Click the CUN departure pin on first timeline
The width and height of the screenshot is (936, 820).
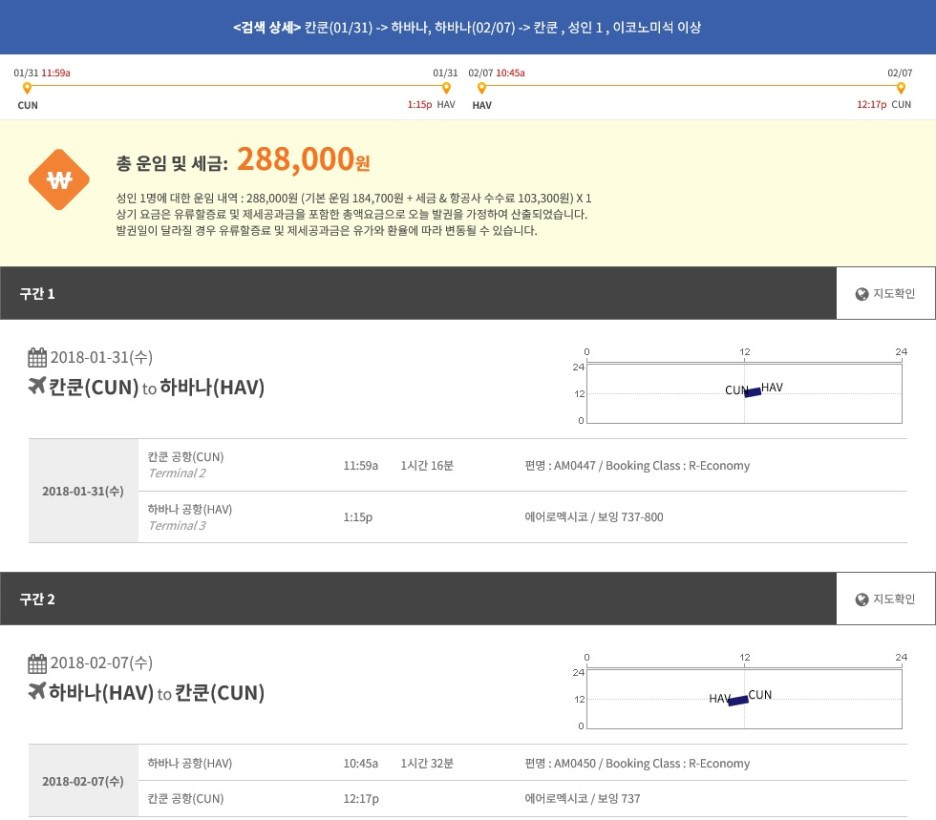pyautogui.click(x=27, y=88)
